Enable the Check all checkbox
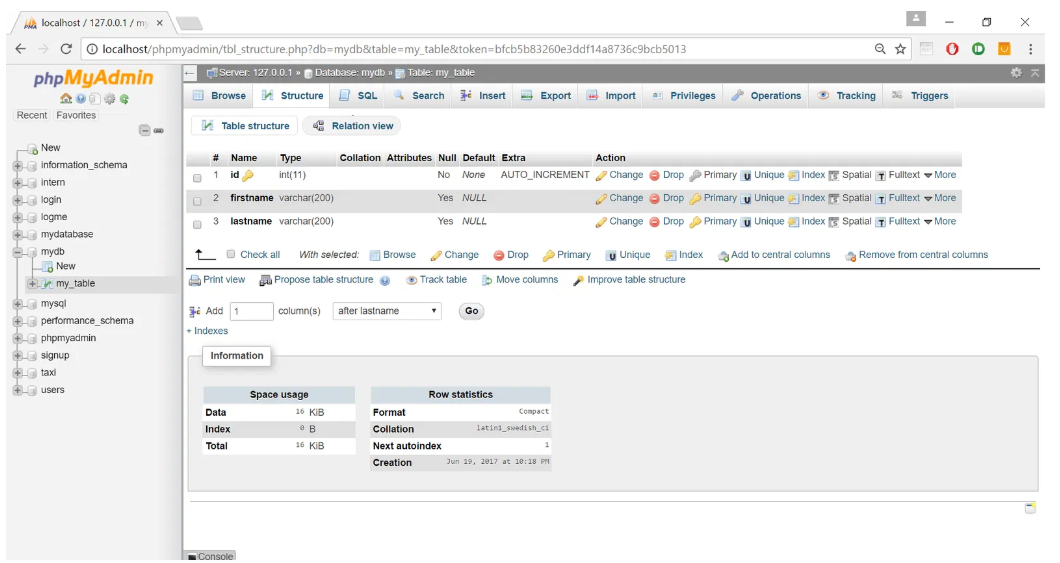This screenshot has width=1060, height=563. [x=231, y=255]
